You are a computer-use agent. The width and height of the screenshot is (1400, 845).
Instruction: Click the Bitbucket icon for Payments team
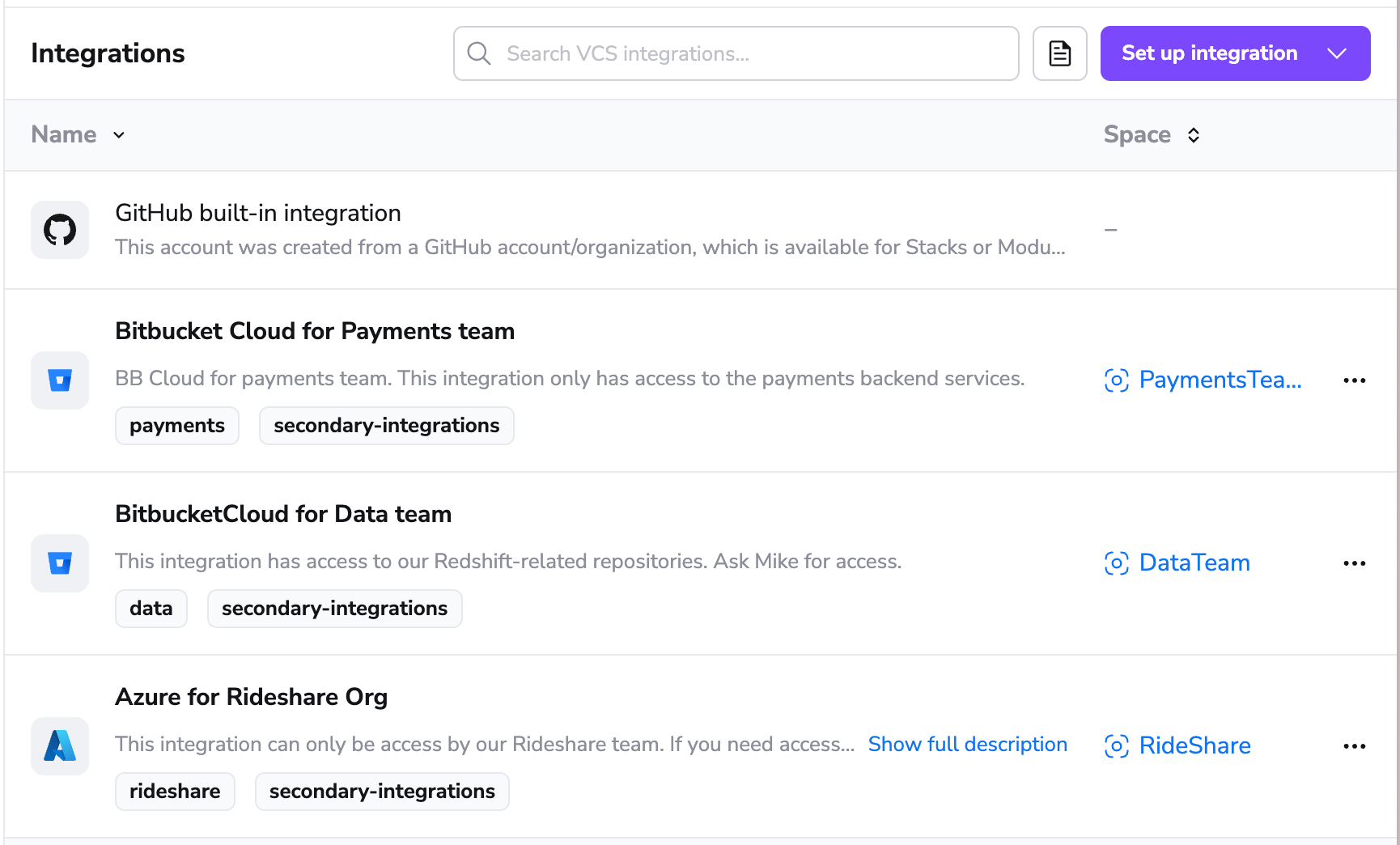[60, 380]
